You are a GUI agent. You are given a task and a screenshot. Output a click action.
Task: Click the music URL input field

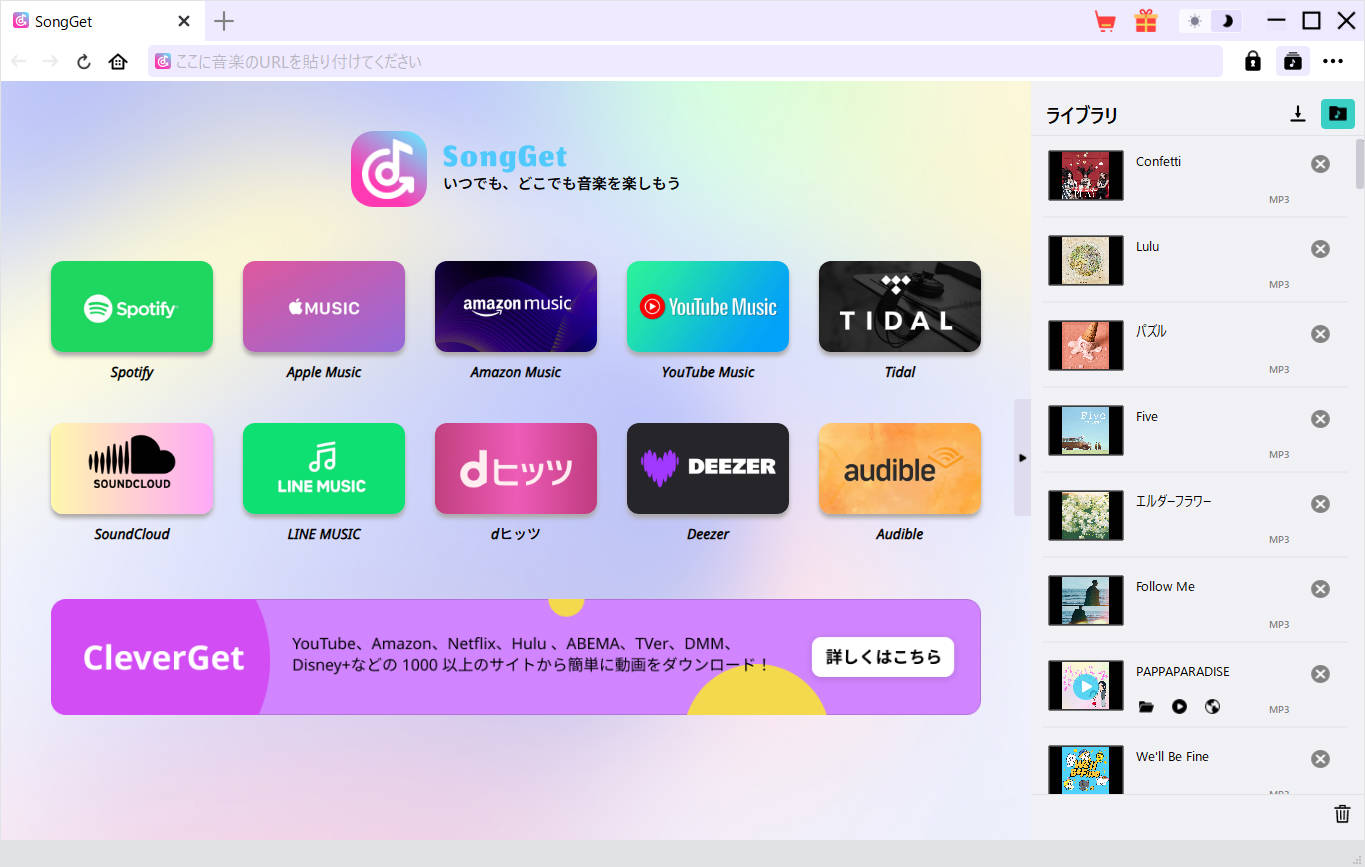tap(685, 61)
